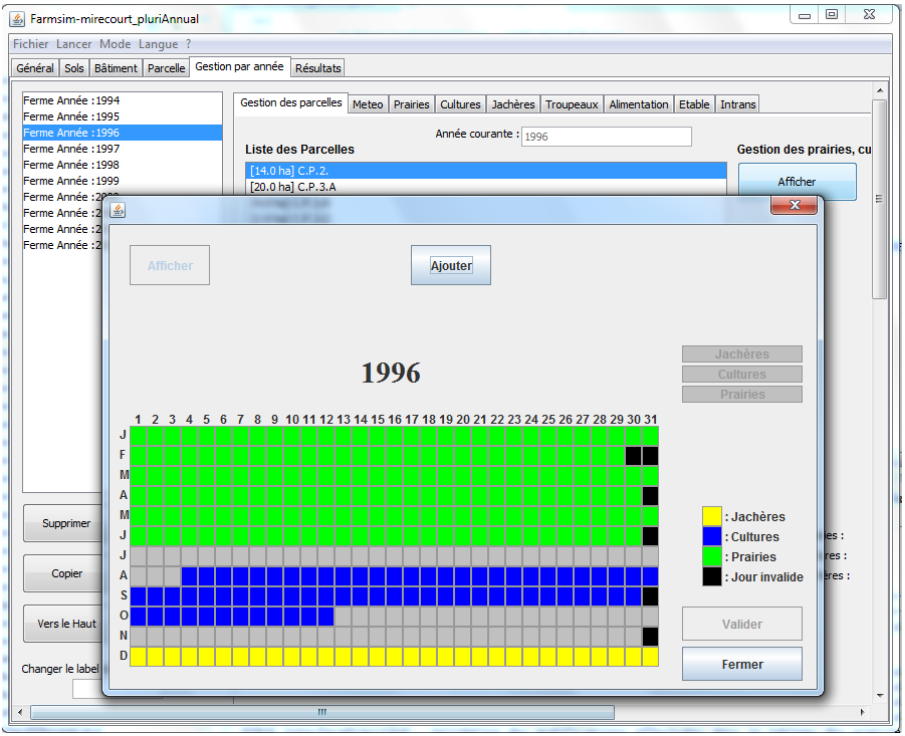The image size is (905, 736).
Task: Click the Supprimer button
Action: [63, 524]
